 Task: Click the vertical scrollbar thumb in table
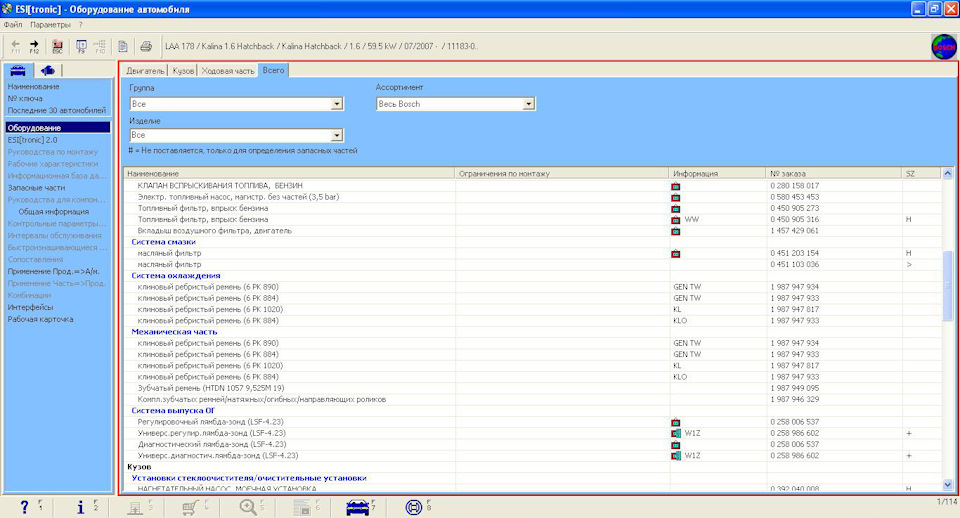click(x=948, y=285)
